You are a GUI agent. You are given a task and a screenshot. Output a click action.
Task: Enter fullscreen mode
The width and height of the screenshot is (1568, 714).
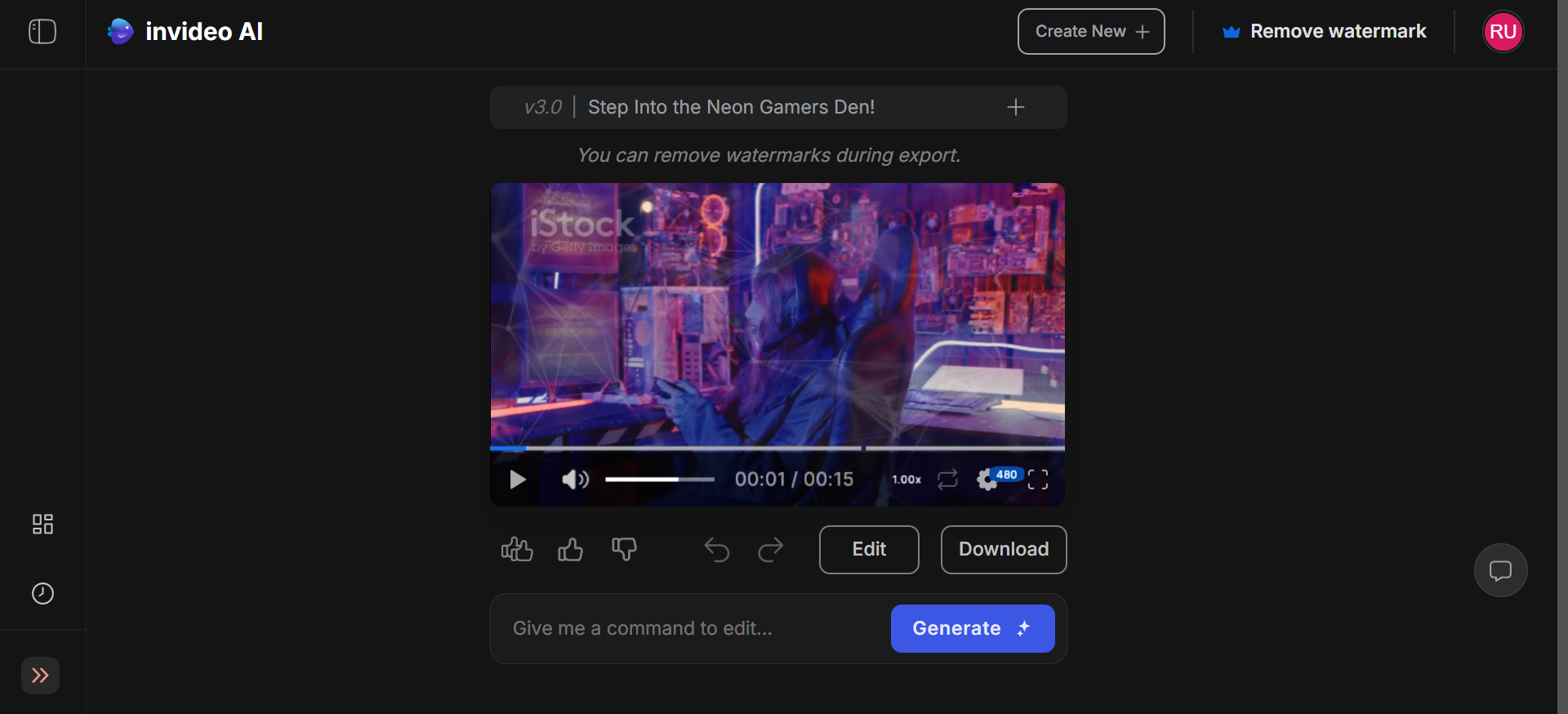(x=1038, y=480)
